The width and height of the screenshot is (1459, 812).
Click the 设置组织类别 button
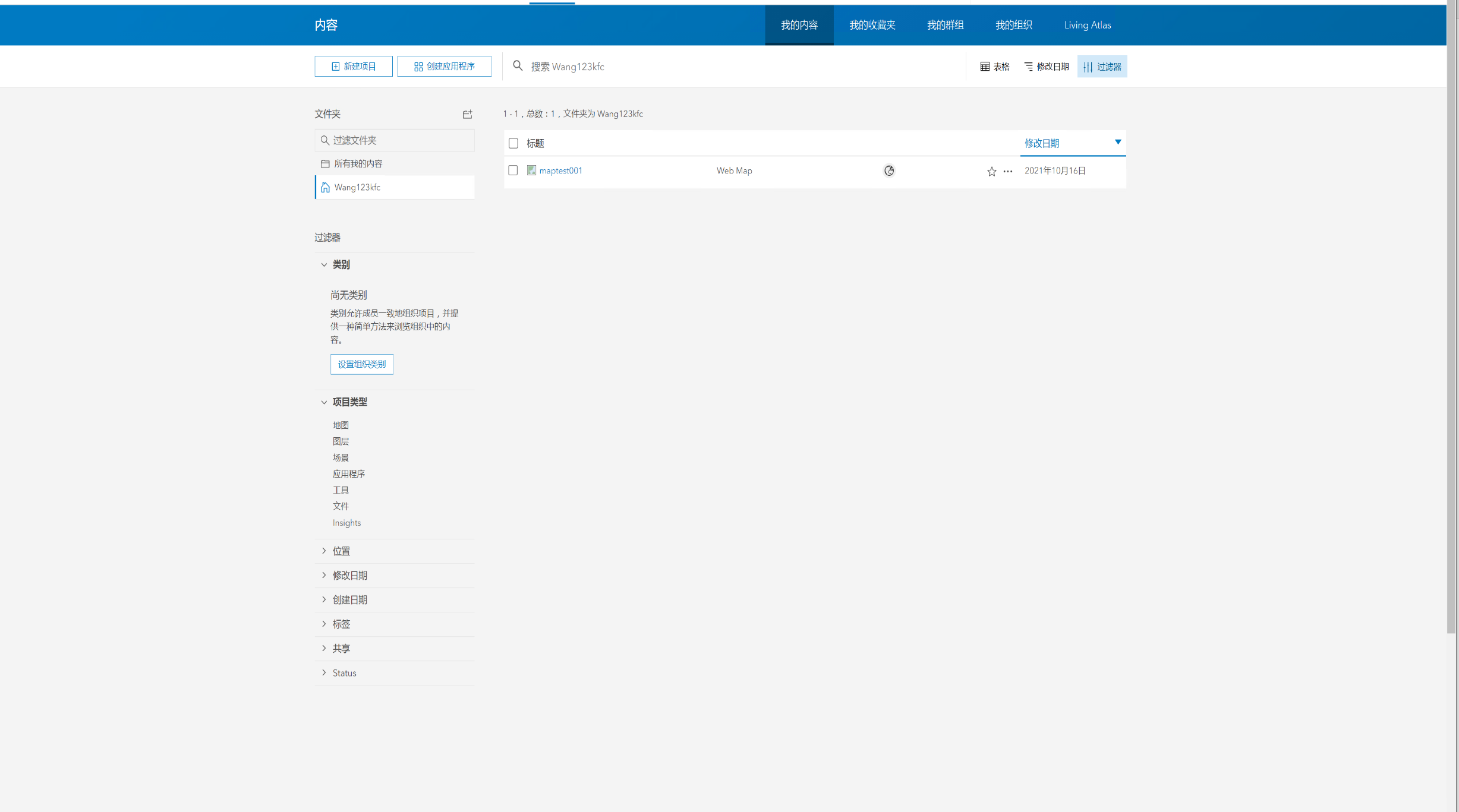[362, 364]
